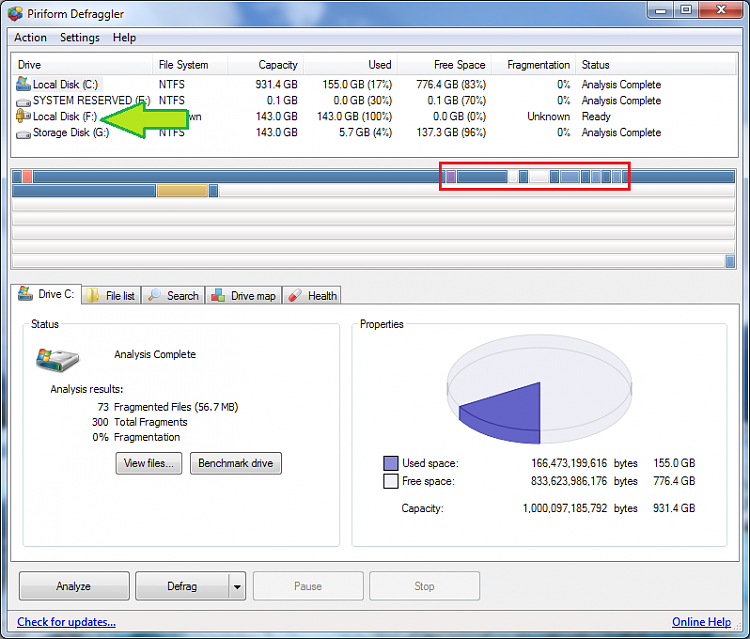Click the Pause button
The width and height of the screenshot is (750, 639).
[308, 586]
